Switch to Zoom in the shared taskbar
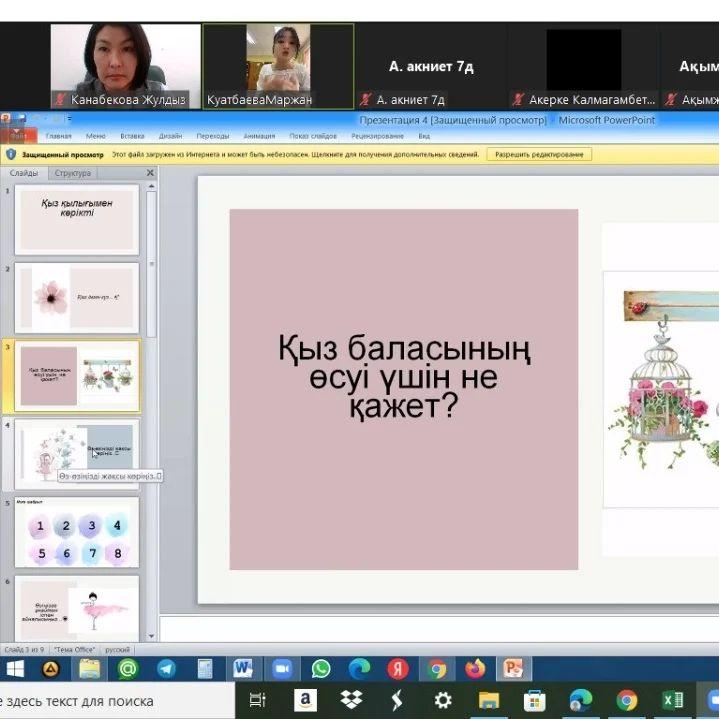 click(282, 669)
